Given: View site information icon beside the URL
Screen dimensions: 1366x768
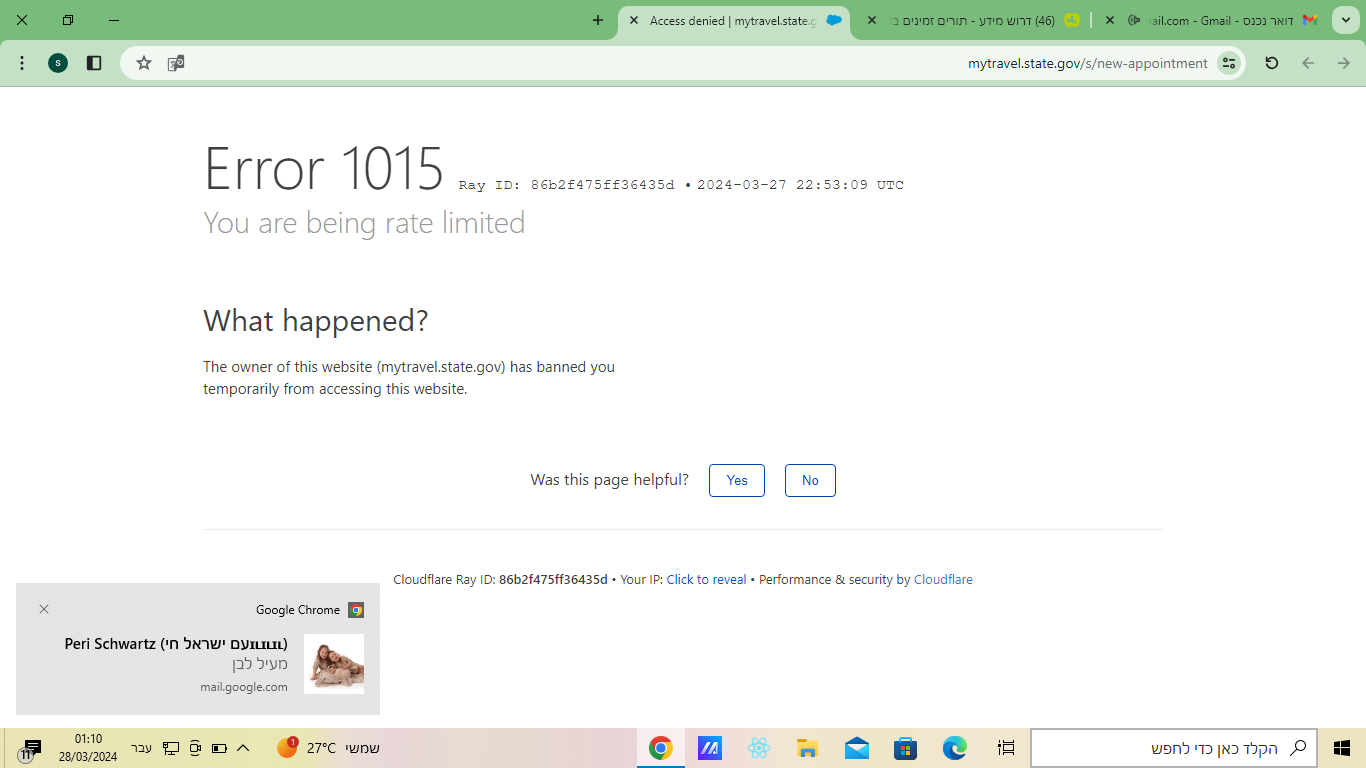Looking at the screenshot, I should point(1229,63).
